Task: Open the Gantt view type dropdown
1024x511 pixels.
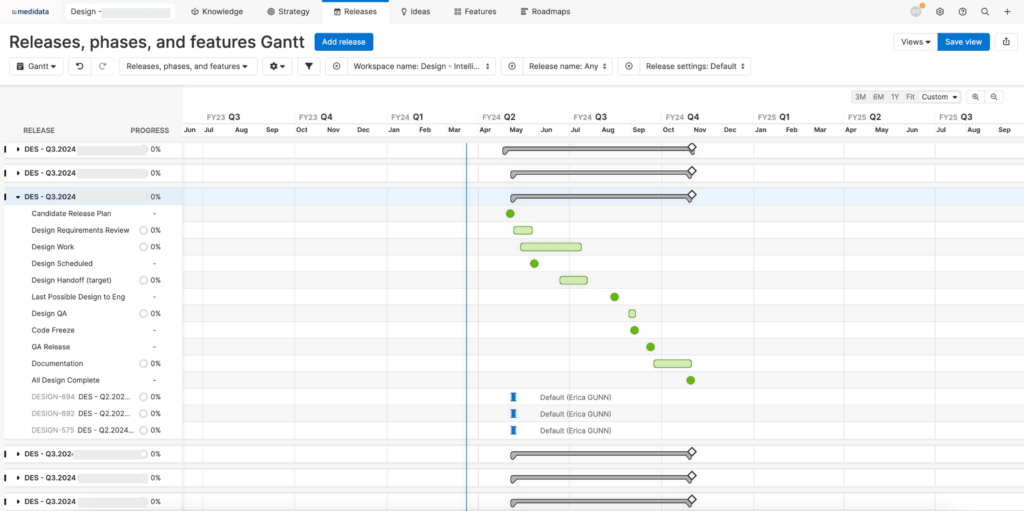Action: 37,66
